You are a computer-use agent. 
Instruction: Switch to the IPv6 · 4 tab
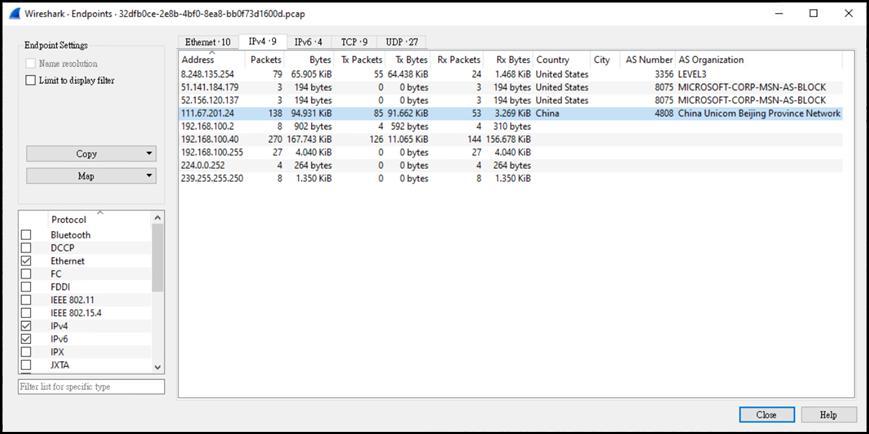pos(308,42)
